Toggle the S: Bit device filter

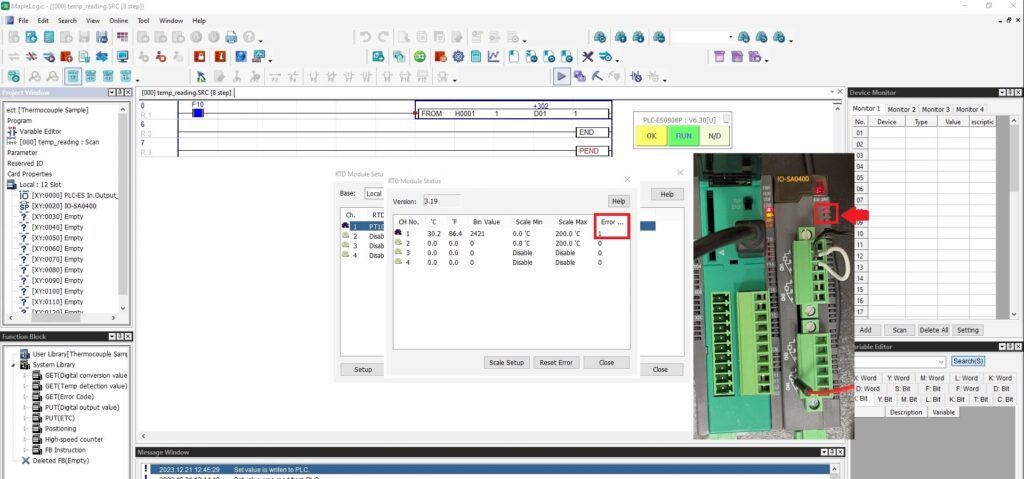pos(903,388)
